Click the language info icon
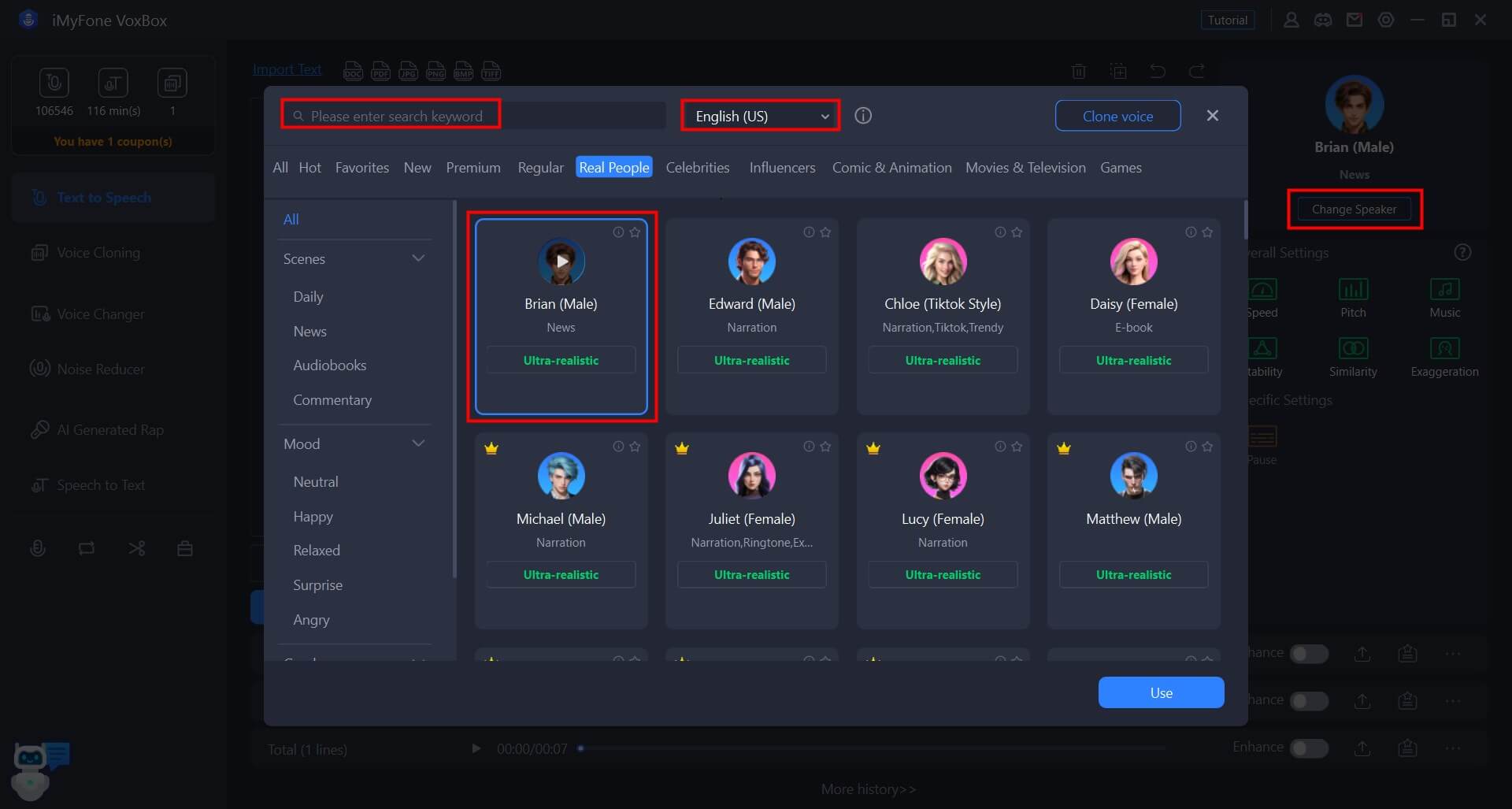 863,116
